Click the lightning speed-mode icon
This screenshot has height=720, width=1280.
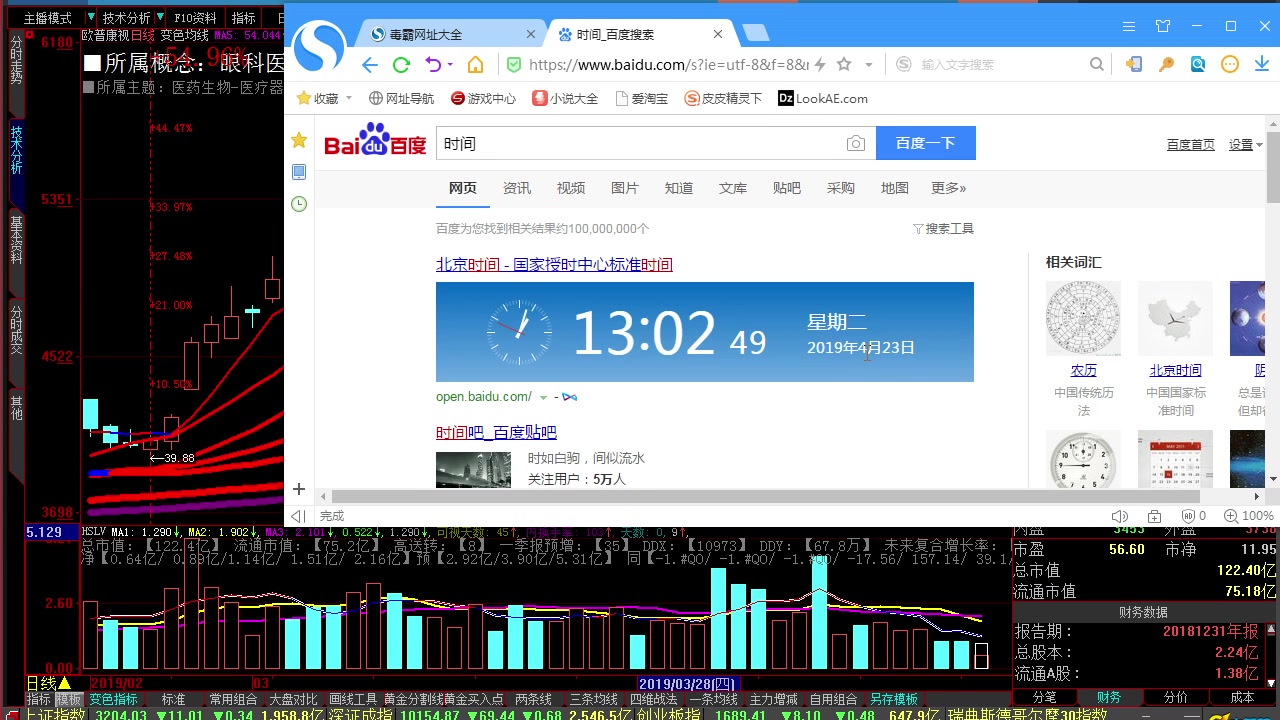(820, 64)
